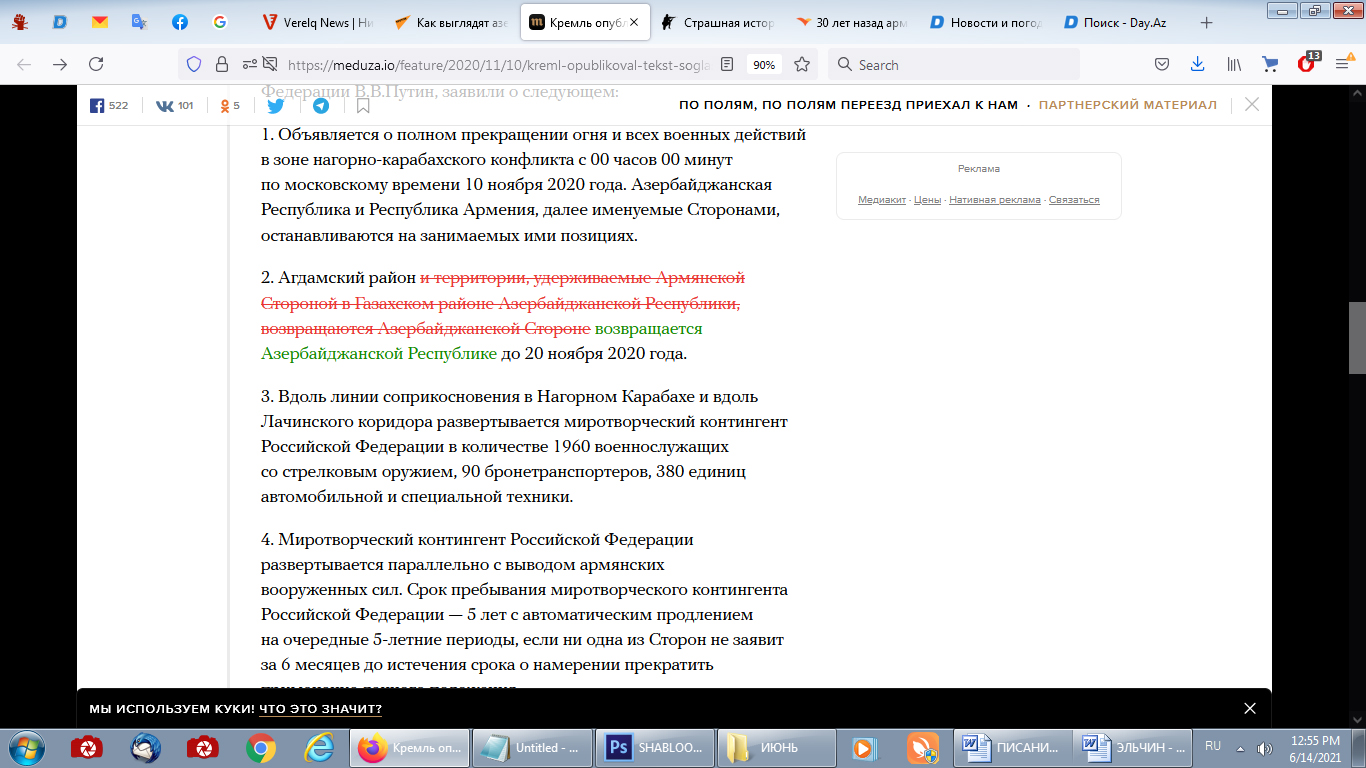This screenshot has width=1366, height=768.
Task: Share article on Facebook (522)
Action: tap(109, 105)
